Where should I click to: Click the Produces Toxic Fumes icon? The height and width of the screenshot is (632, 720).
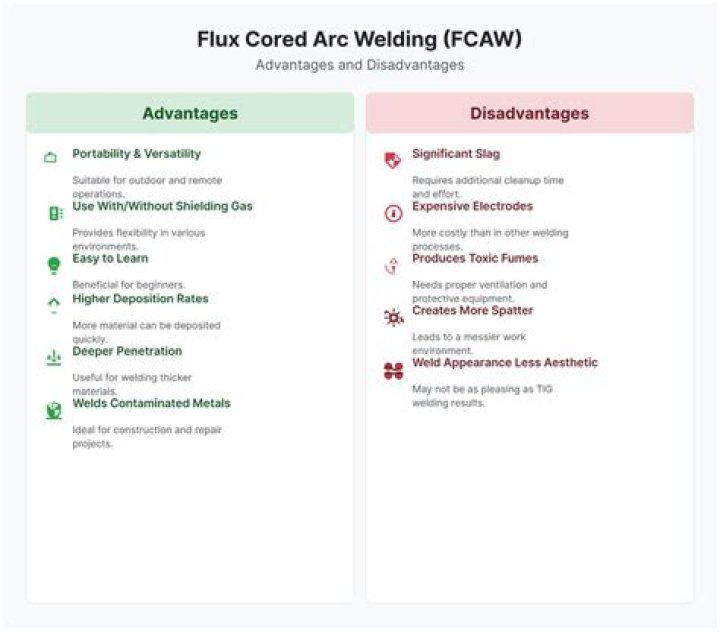click(393, 265)
